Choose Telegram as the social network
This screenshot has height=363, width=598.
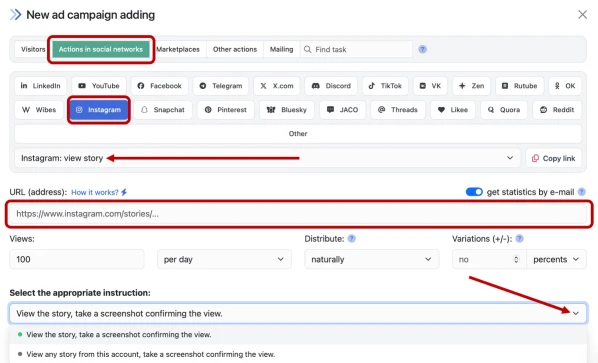pos(221,86)
